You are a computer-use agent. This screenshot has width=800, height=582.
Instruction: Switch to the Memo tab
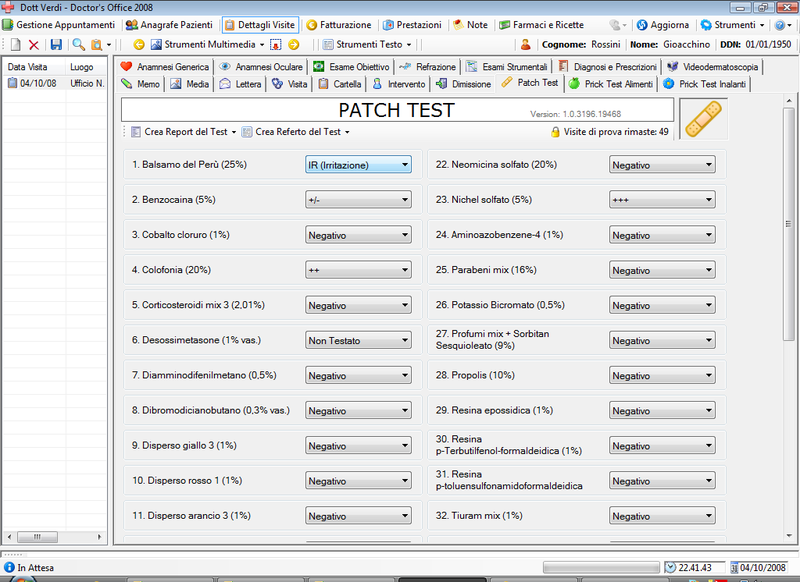coord(140,84)
